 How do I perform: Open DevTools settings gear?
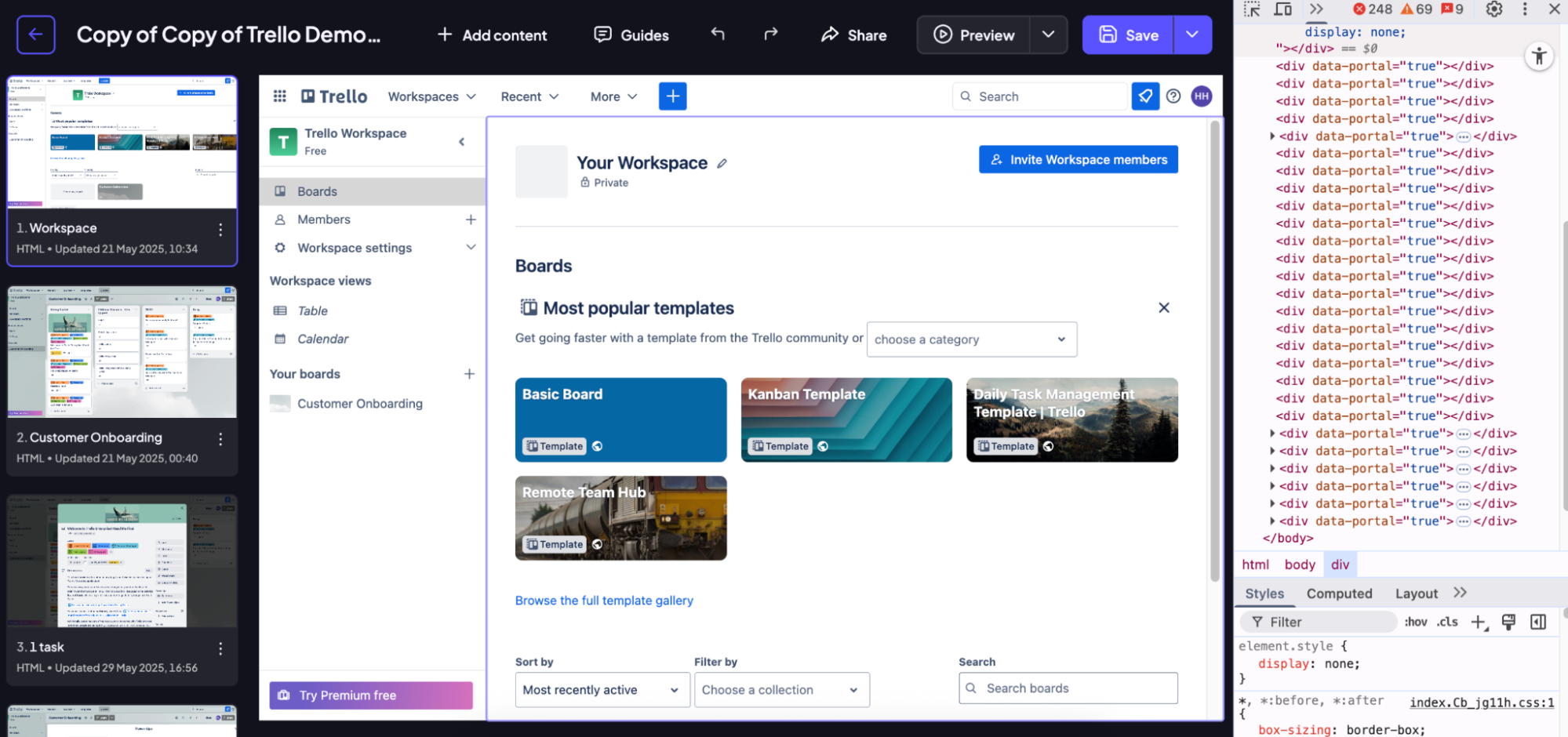pyautogui.click(x=1494, y=9)
